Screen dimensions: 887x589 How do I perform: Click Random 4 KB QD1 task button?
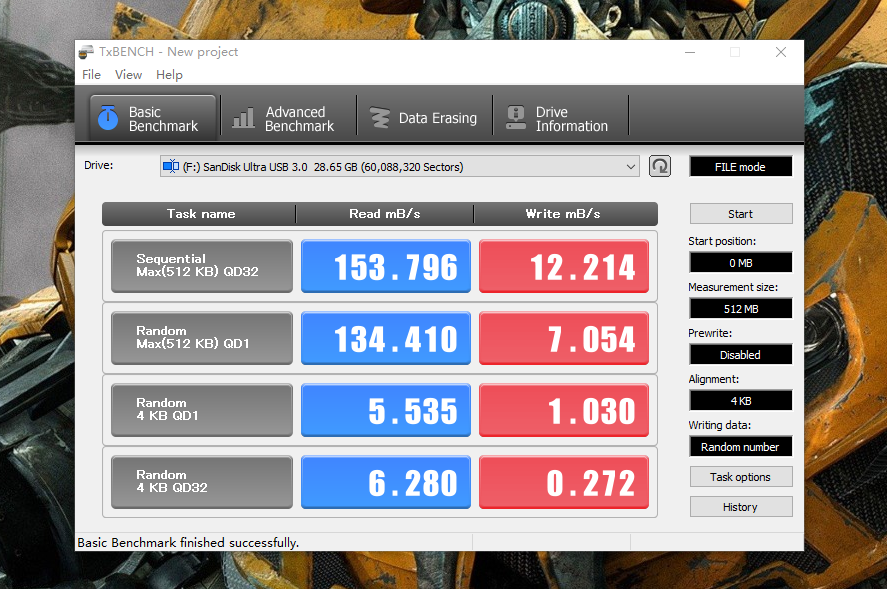coord(202,410)
